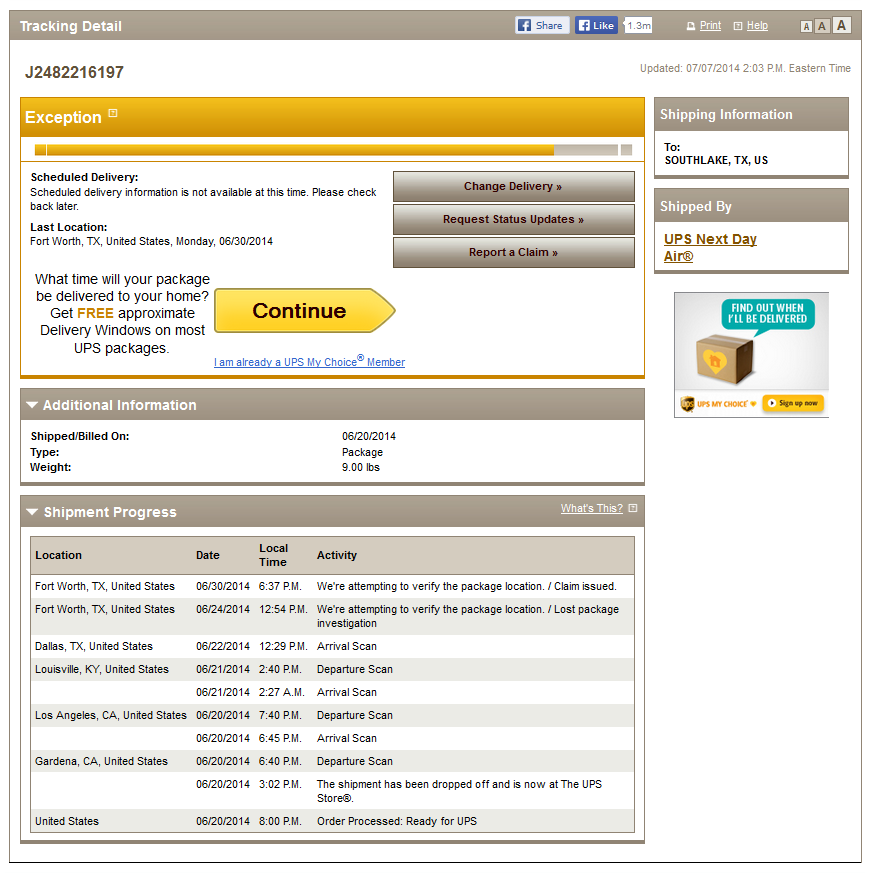Select the largest text size A
This screenshot has height=873, width=871.
(x=841, y=25)
